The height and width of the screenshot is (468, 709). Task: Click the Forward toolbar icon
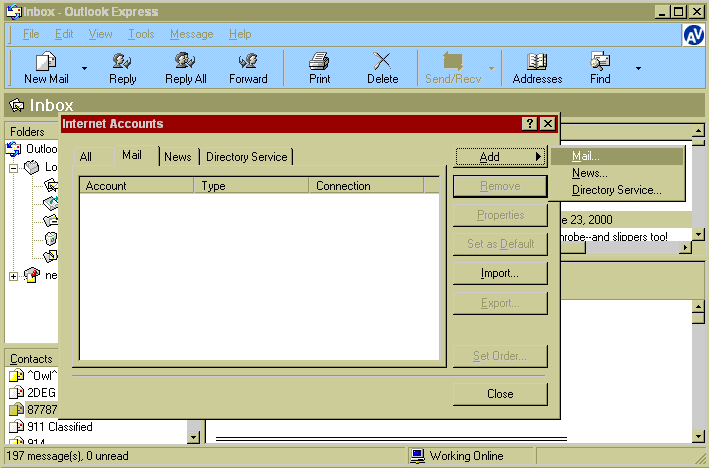click(x=248, y=61)
